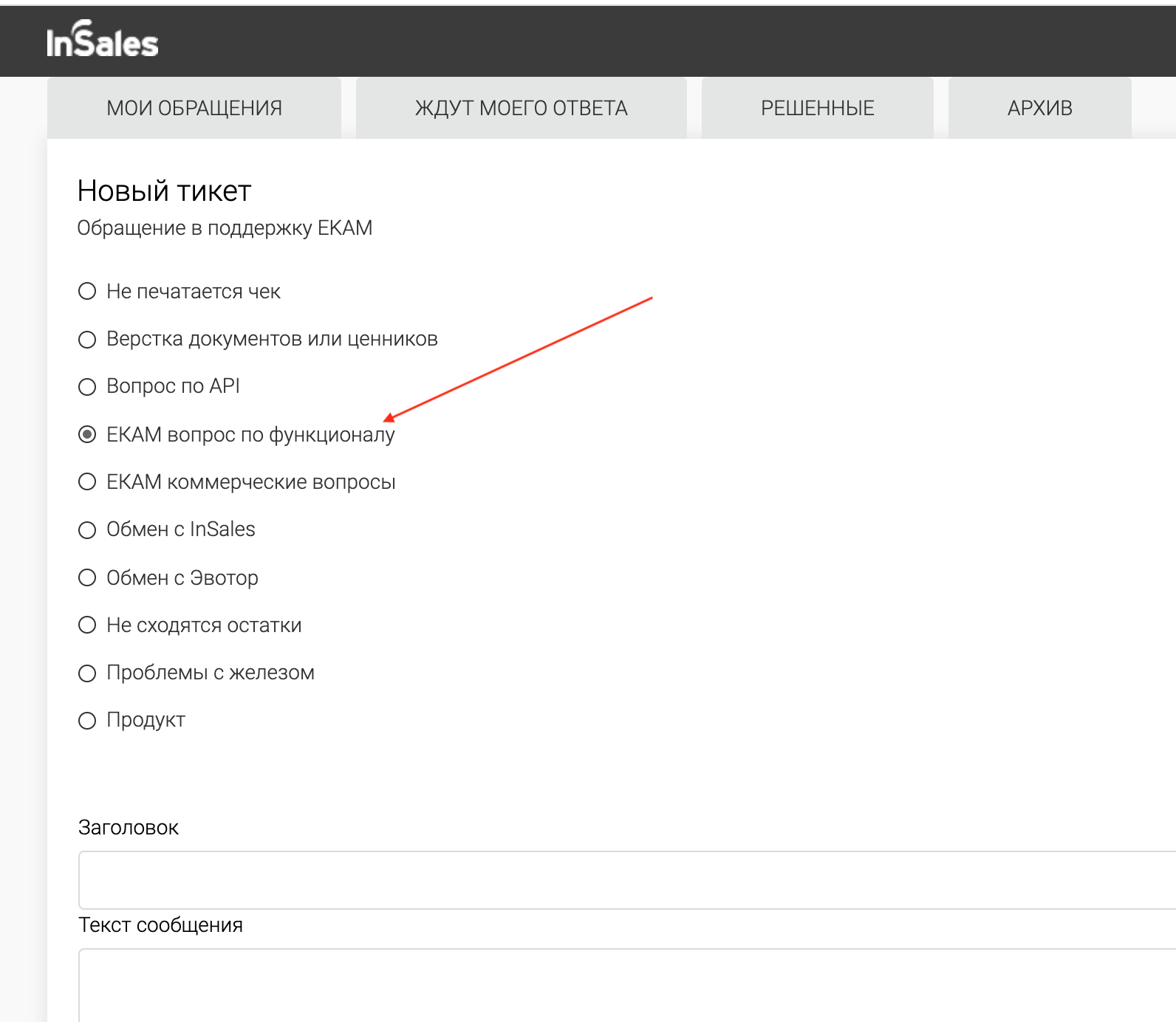
Task: Go to the АРХИВ tab
Action: [x=1040, y=108]
